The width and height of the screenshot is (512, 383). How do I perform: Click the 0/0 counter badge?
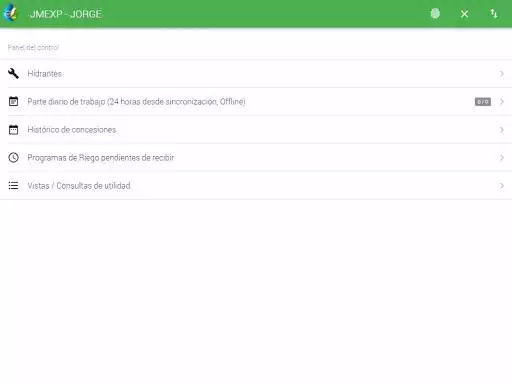click(483, 102)
